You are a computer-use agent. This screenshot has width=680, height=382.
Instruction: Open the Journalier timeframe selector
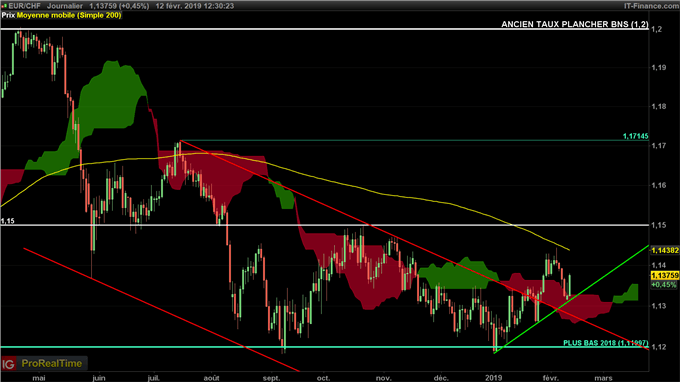65,6
